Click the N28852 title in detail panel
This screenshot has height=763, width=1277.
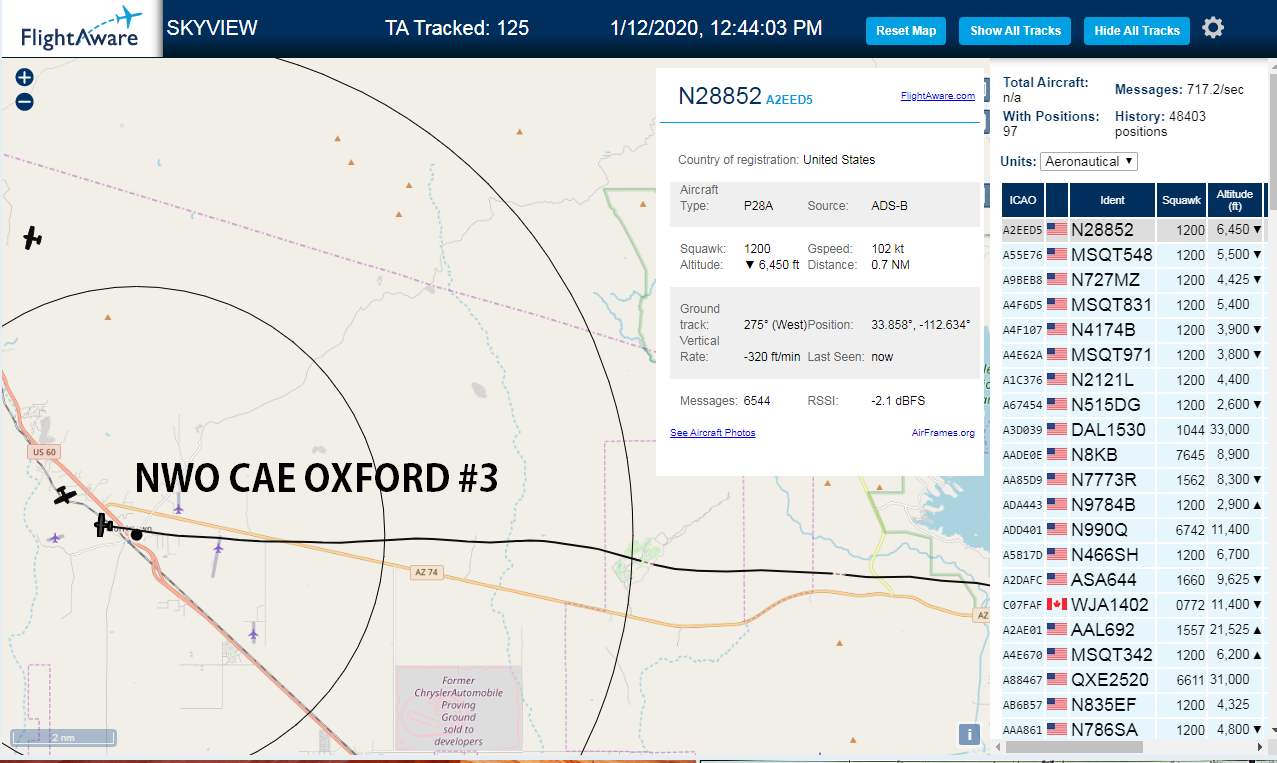(720, 96)
